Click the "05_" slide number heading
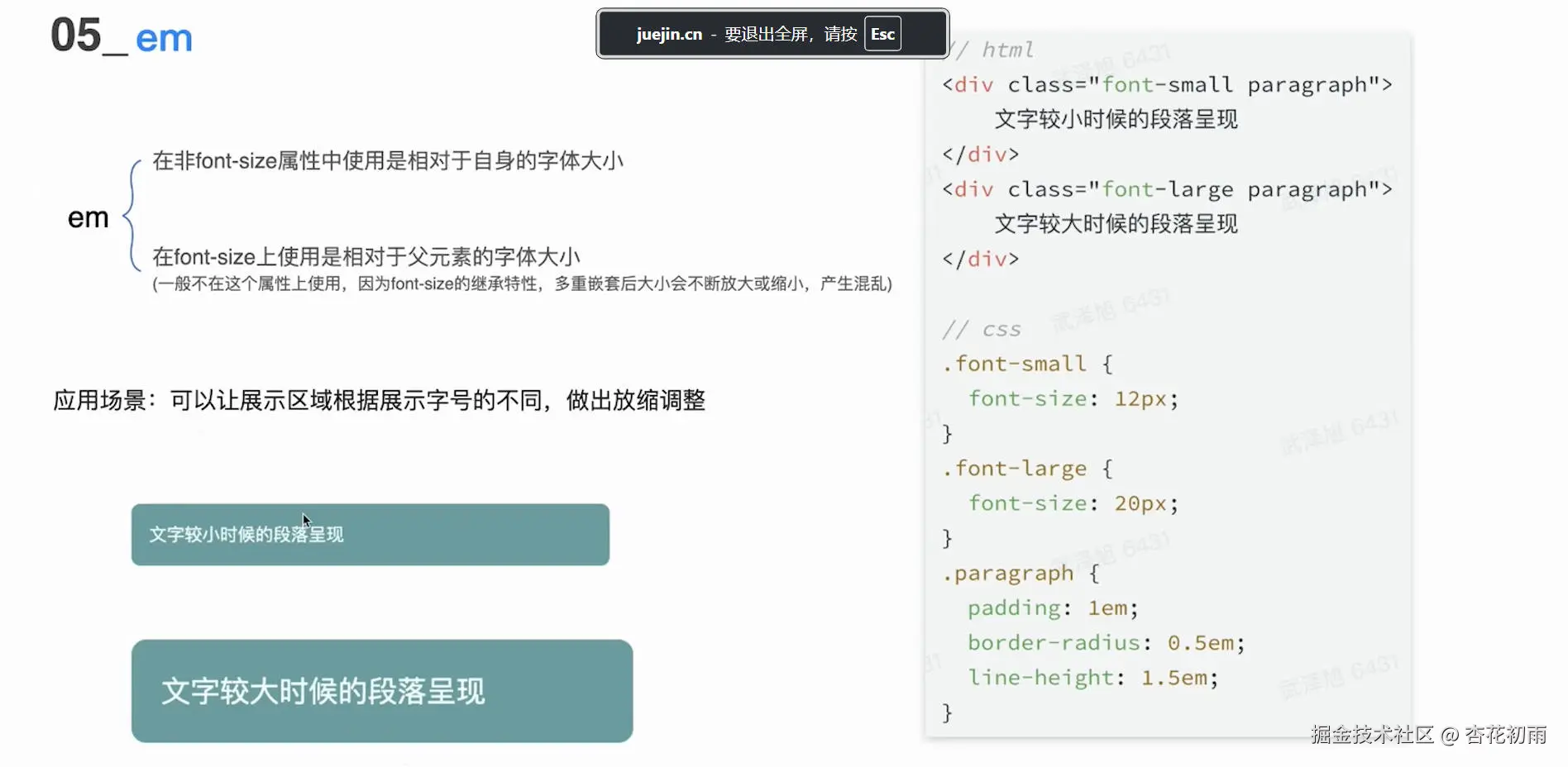This screenshot has height=767, width=1568. click(89, 36)
